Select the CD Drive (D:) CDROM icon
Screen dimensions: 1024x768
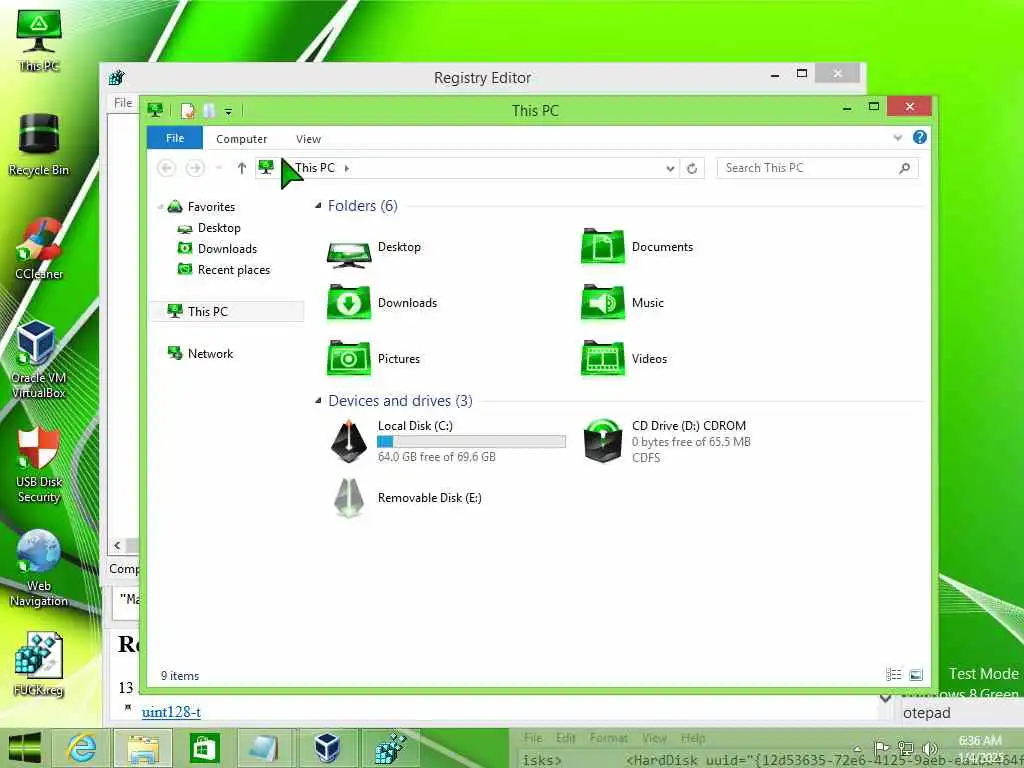pyautogui.click(x=603, y=441)
